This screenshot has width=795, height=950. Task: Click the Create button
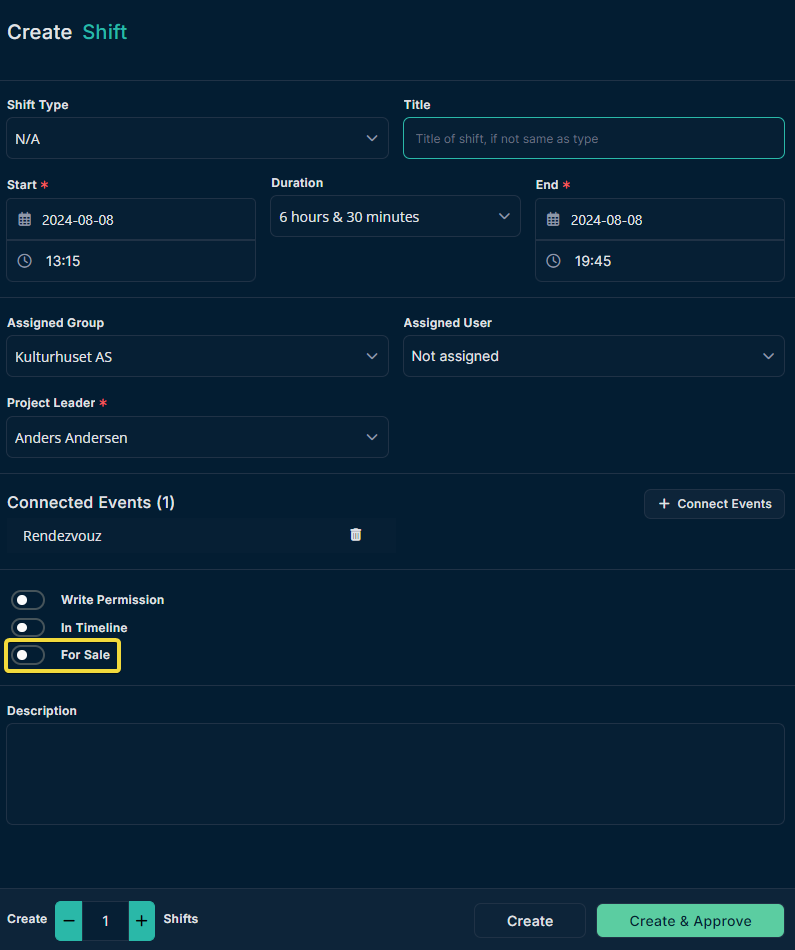(x=530, y=921)
